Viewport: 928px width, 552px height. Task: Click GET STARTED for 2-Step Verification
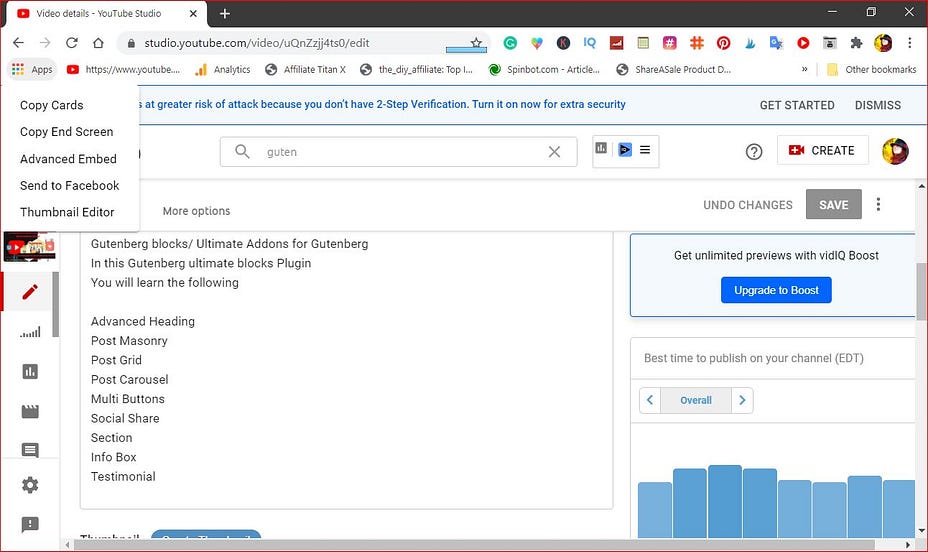(797, 105)
